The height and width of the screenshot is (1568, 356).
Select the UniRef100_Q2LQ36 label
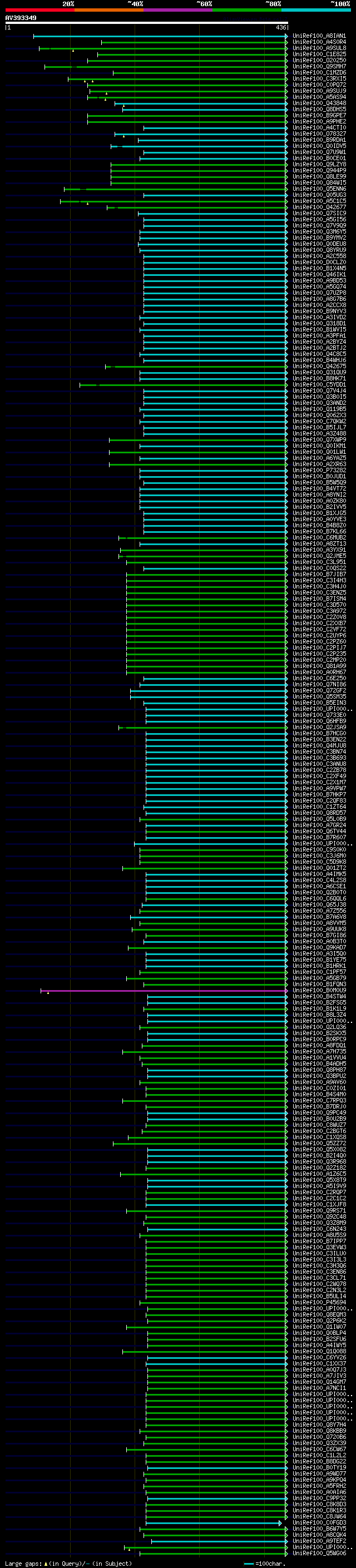[x=319, y=1027]
